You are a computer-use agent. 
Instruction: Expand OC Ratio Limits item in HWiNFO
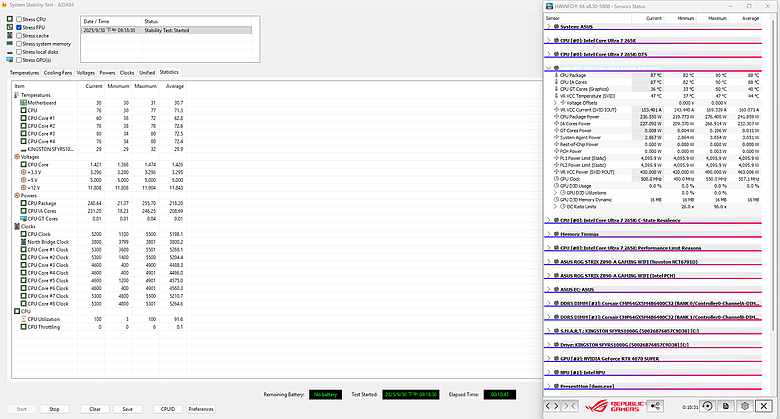(x=556, y=207)
